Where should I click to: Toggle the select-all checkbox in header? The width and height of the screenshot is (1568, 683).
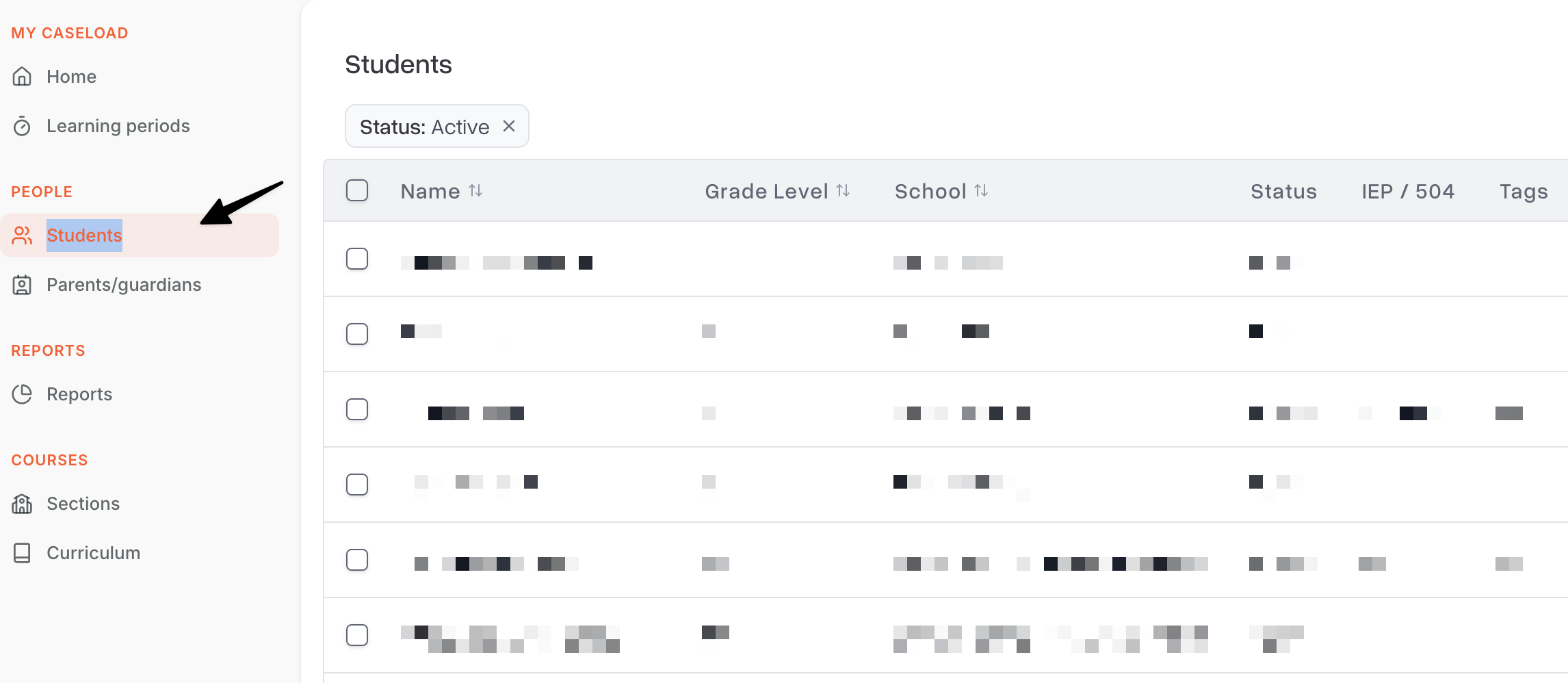[x=357, y=190]
